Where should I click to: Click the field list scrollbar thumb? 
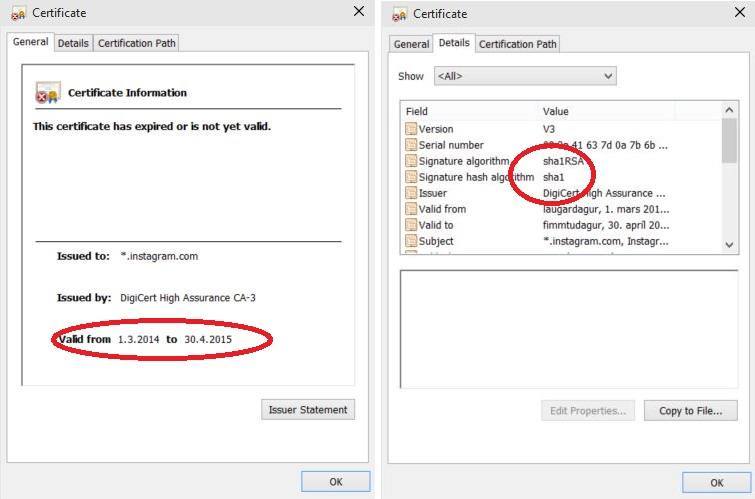(729, 141)
